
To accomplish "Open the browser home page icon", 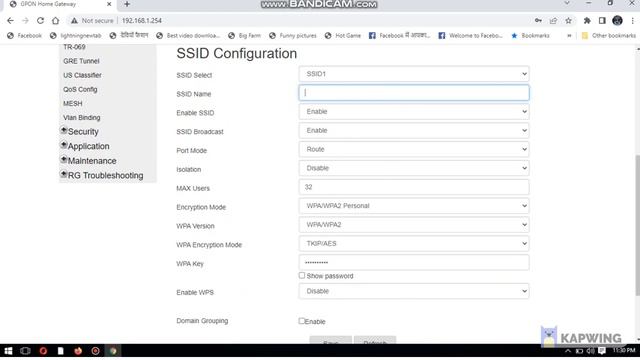I will pos(56,20).
